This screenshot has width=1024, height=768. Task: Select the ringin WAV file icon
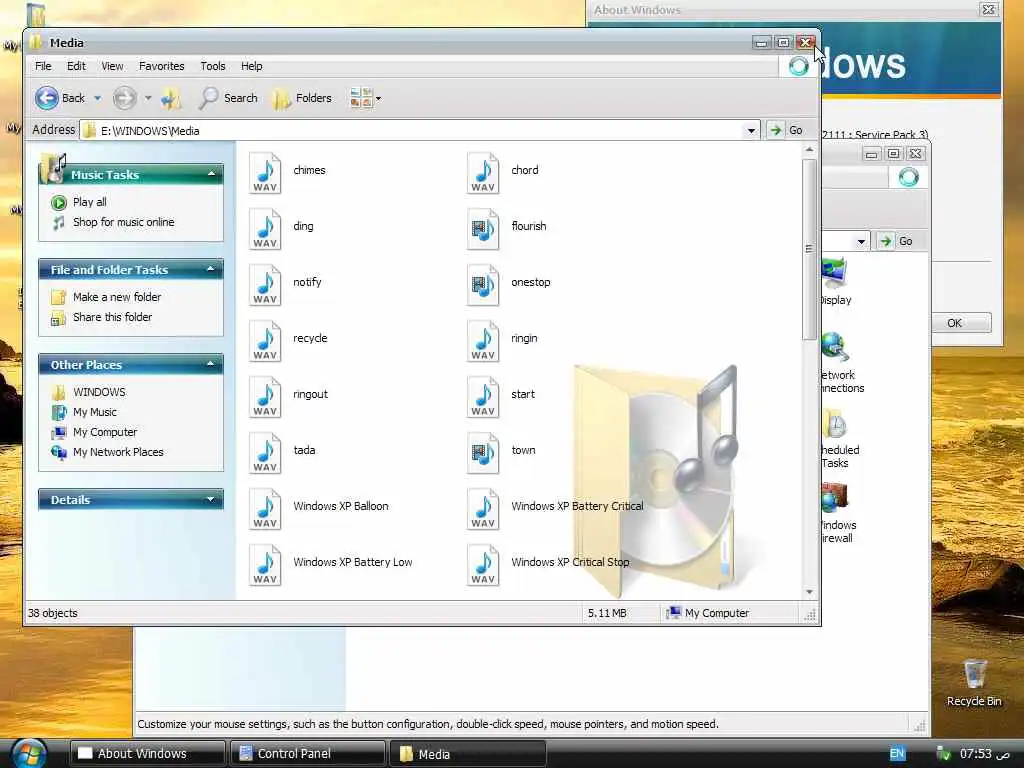(483, 342)
